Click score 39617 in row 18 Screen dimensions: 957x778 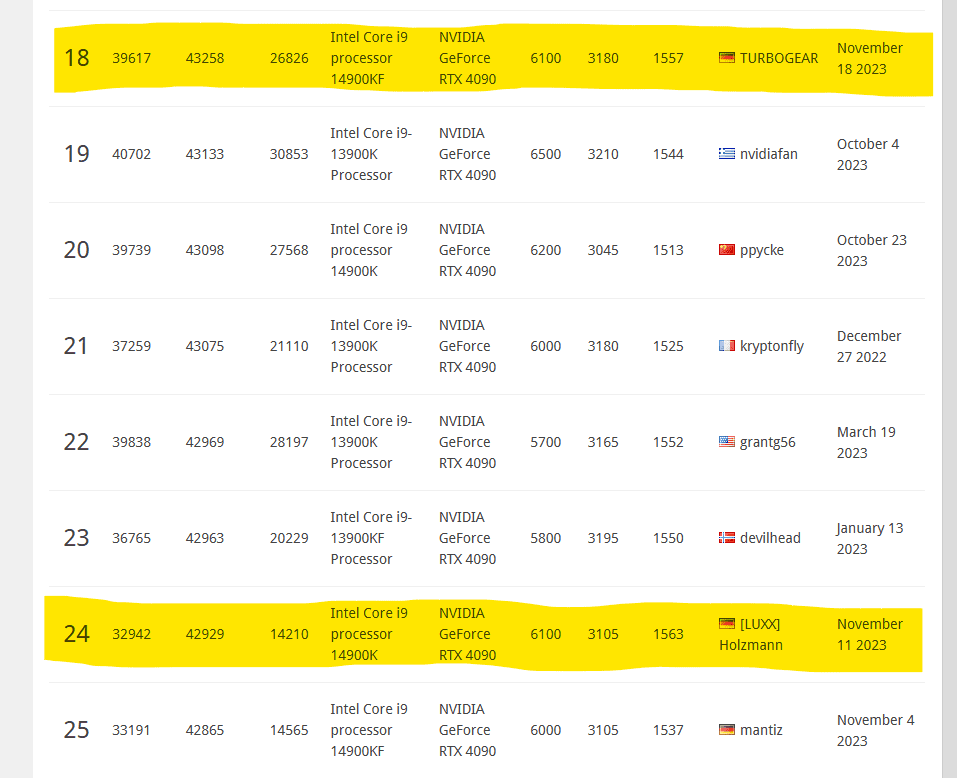(131, 58)
